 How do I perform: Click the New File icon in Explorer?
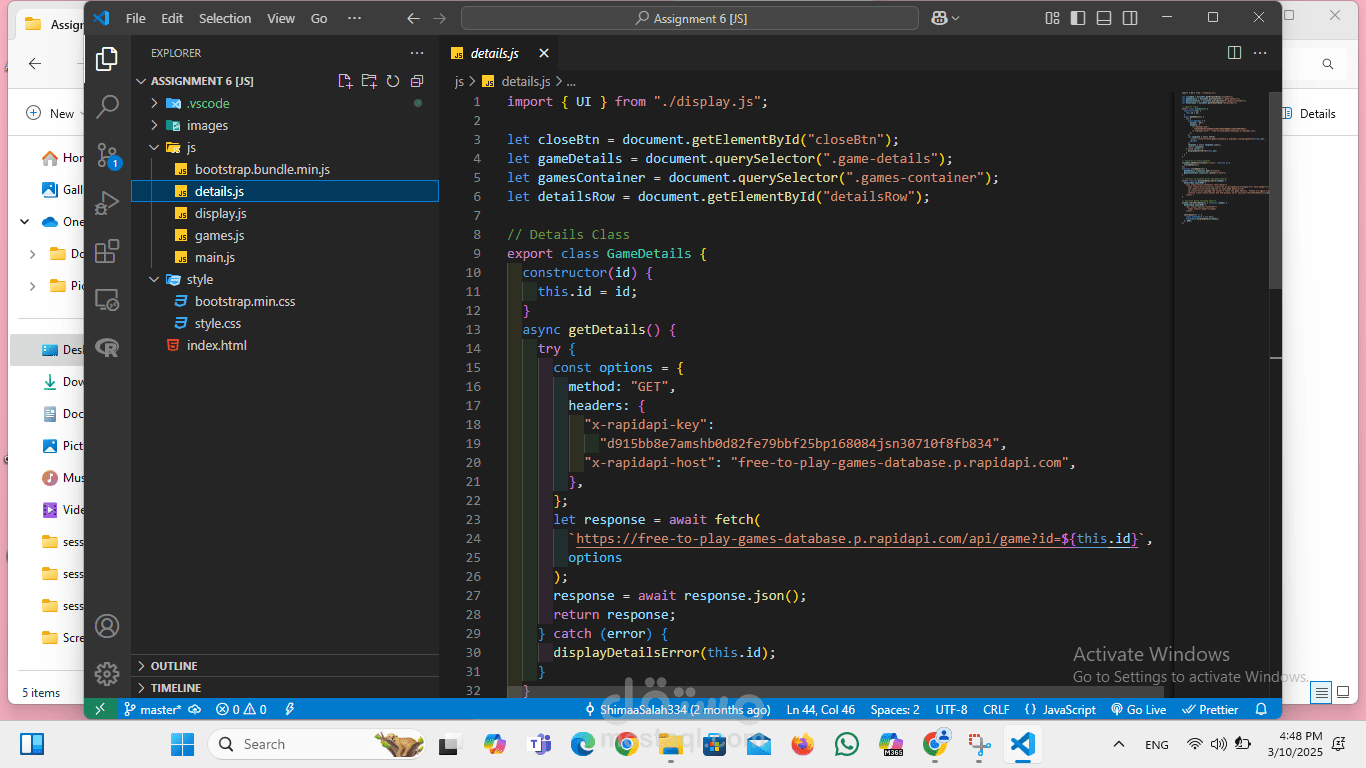pyautogui.click(x=345, y=81)
